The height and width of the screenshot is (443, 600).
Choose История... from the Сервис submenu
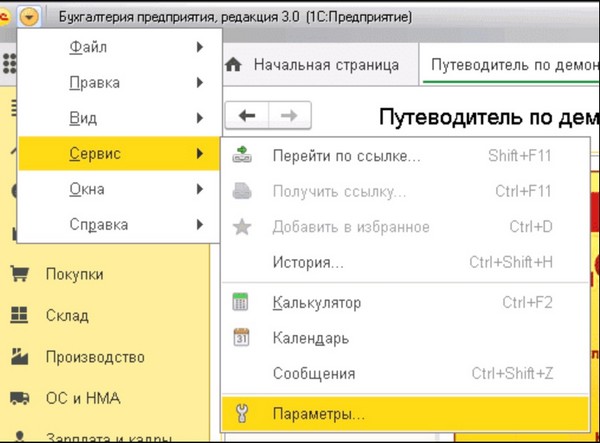307,263
